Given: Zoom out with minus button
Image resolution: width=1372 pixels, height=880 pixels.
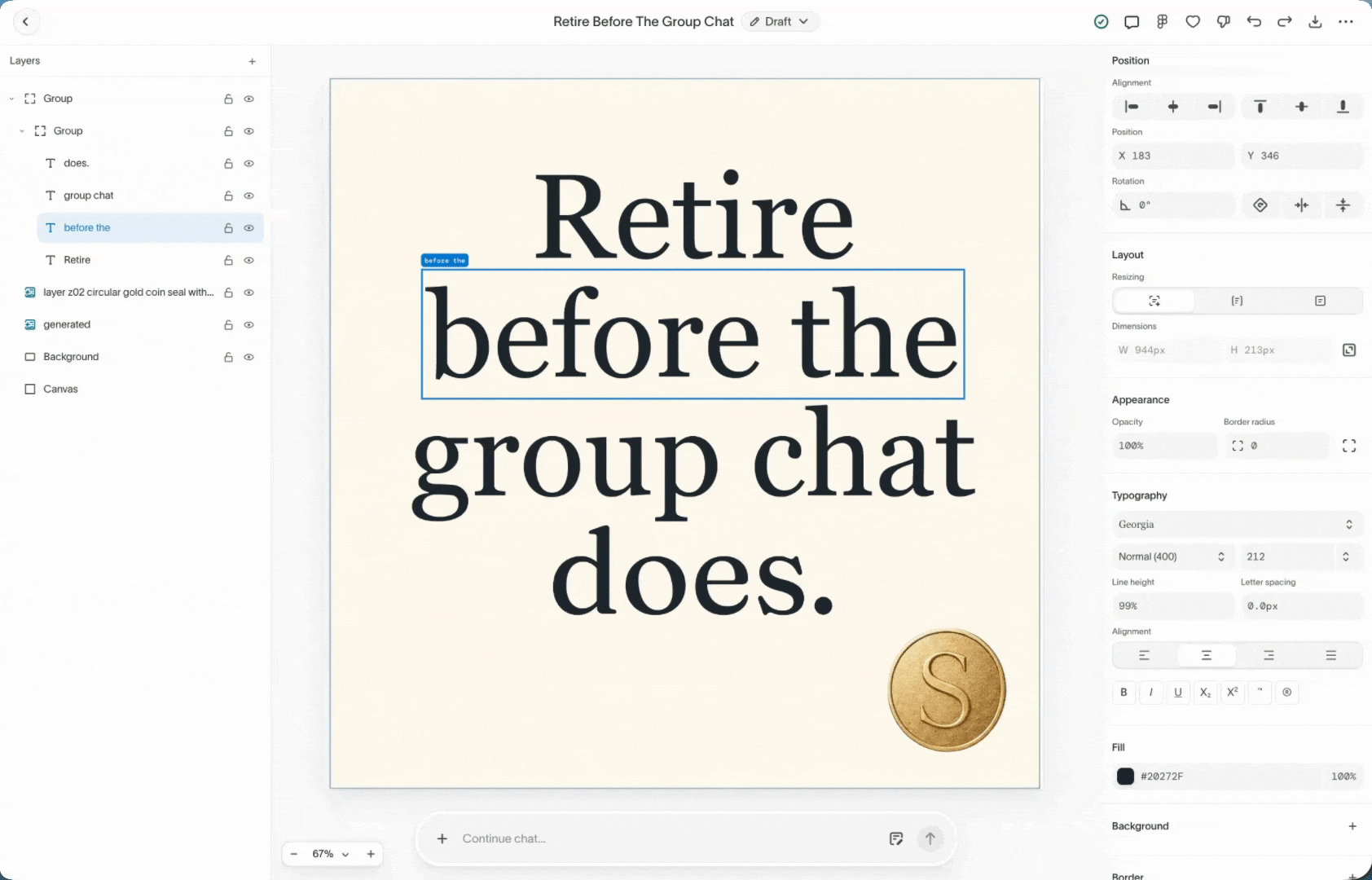Looking at the screenshot, I should pyautogui.click(x=294, y=854).
